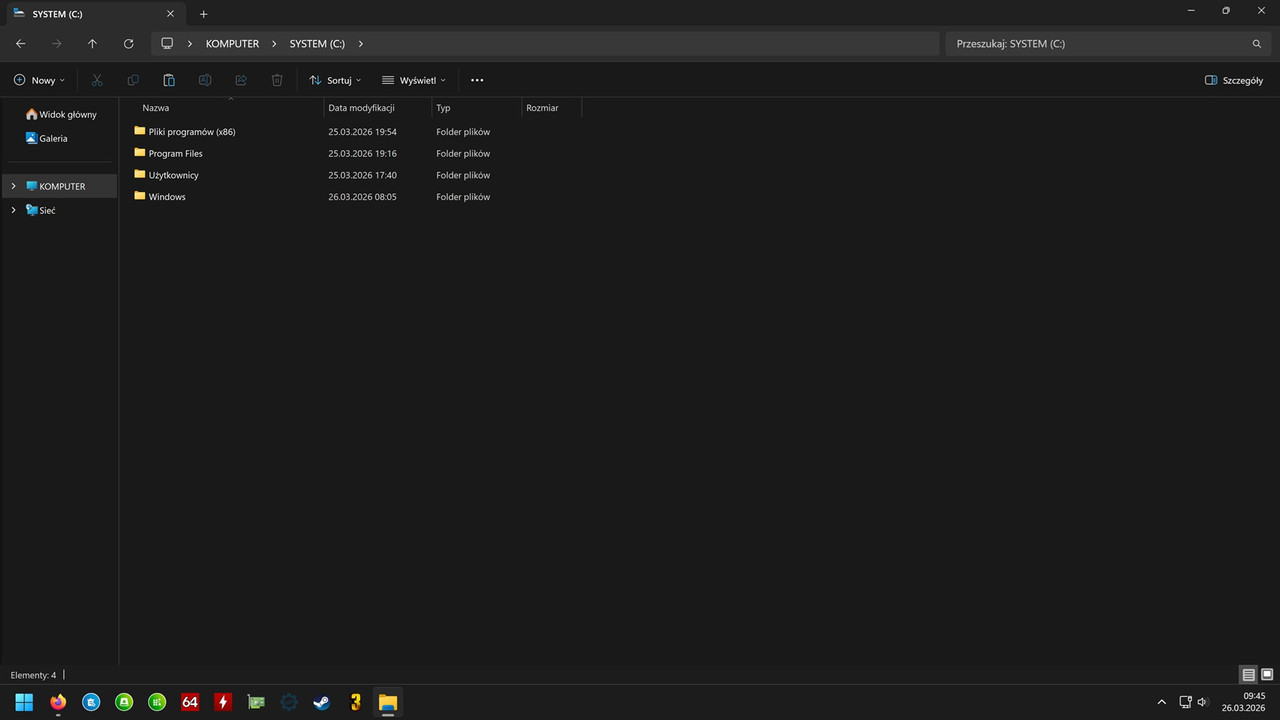Image resolution: width=1280 pixels, height=720 pixels.
Task: Click File Explorer icon in taskbar
Action: [x=388, y=702]
